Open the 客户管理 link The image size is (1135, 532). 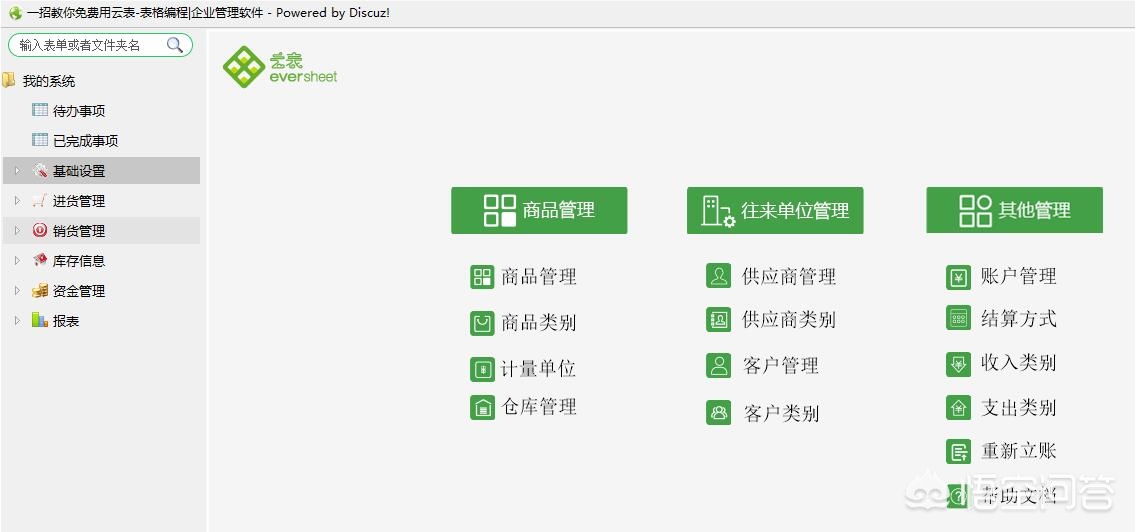[x=780, y=366]
